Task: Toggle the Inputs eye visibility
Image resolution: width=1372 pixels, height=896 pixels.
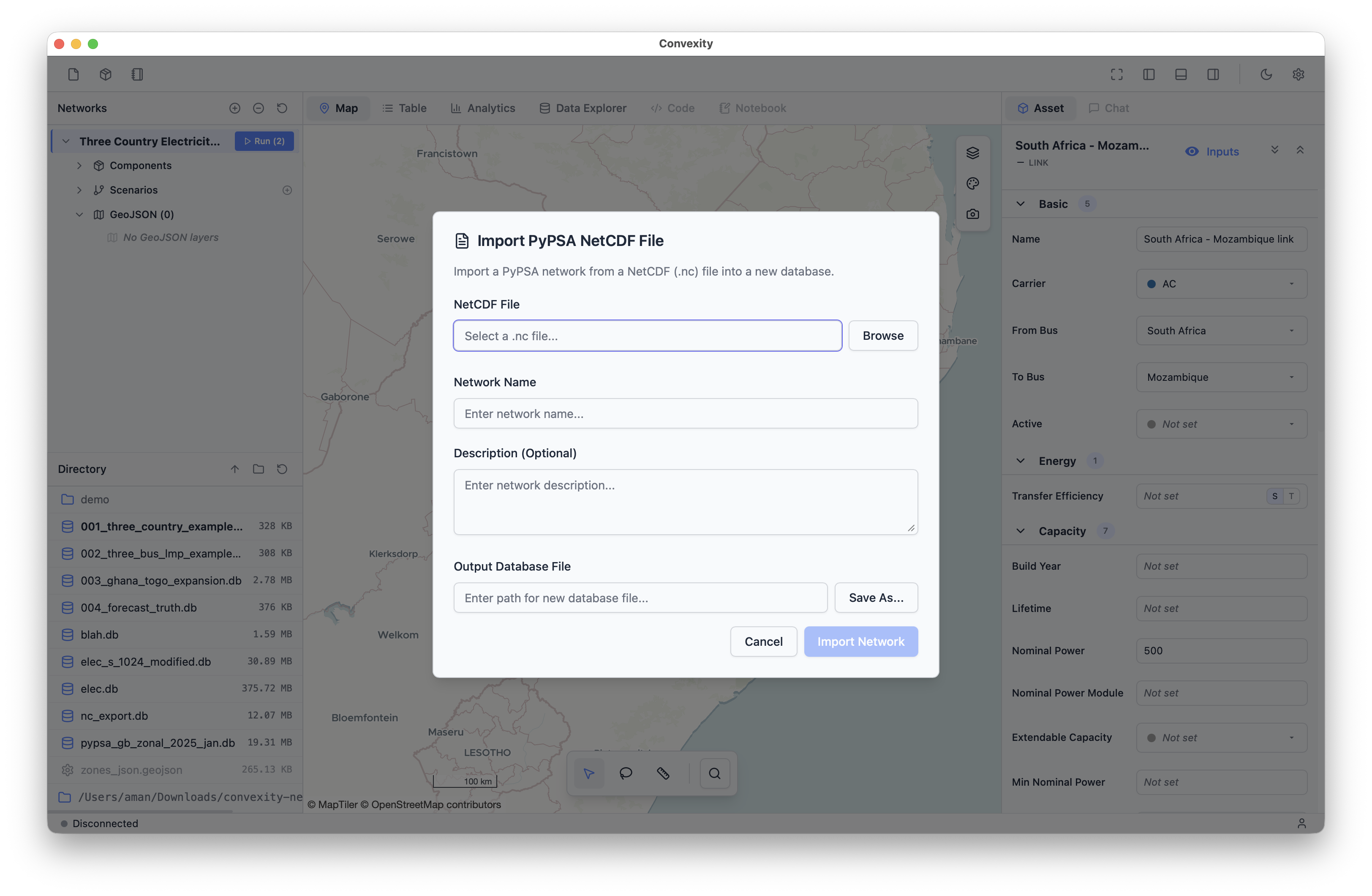Action: pos(1192,152)
